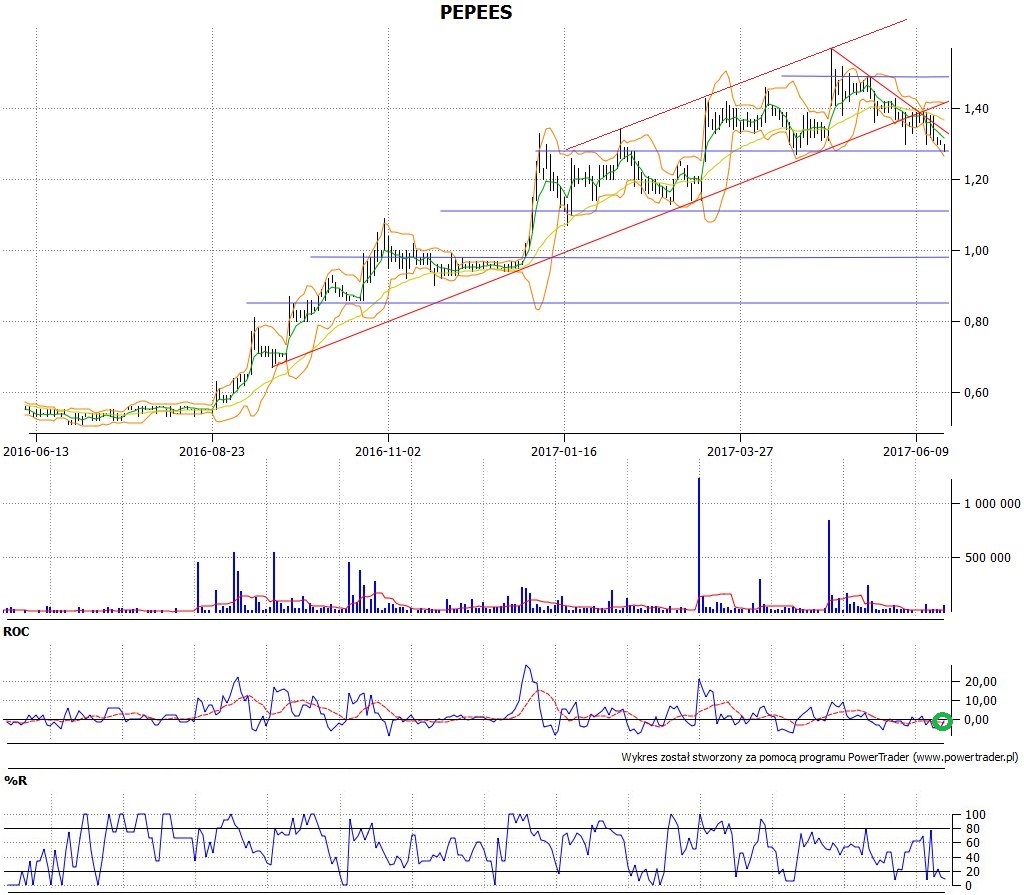Image resolution: width=1024 pixels, height=895 pixels.
Task: Click the 2017-06-09 date label
Action: pos(916,451)
